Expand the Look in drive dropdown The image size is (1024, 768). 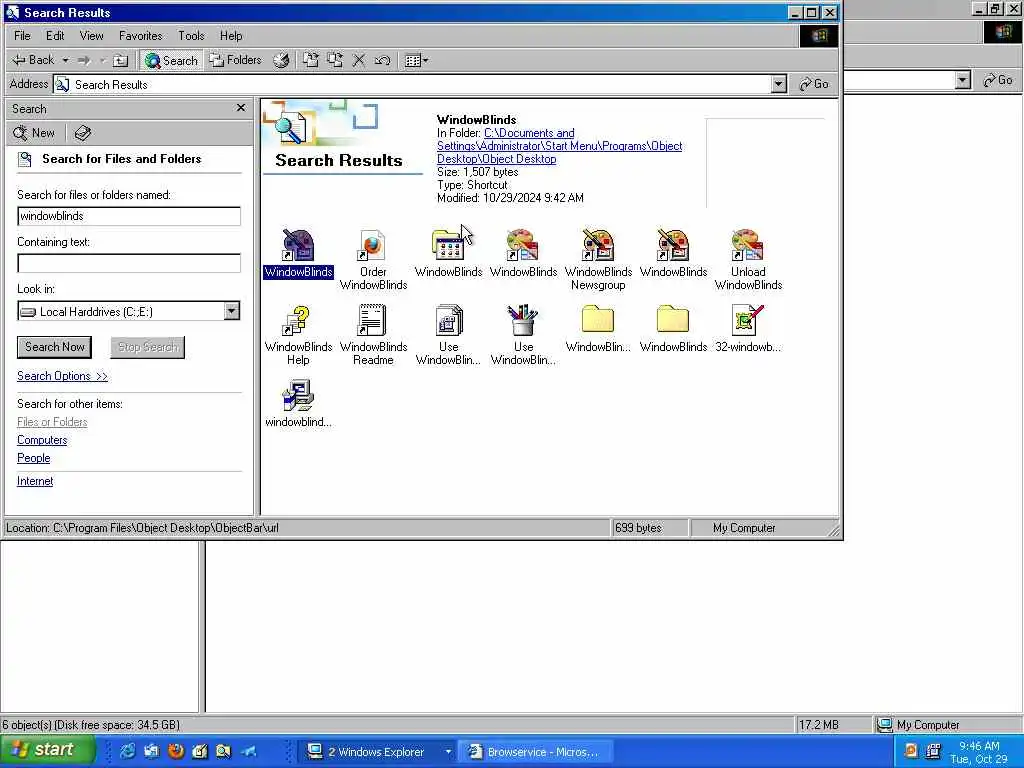232,311
